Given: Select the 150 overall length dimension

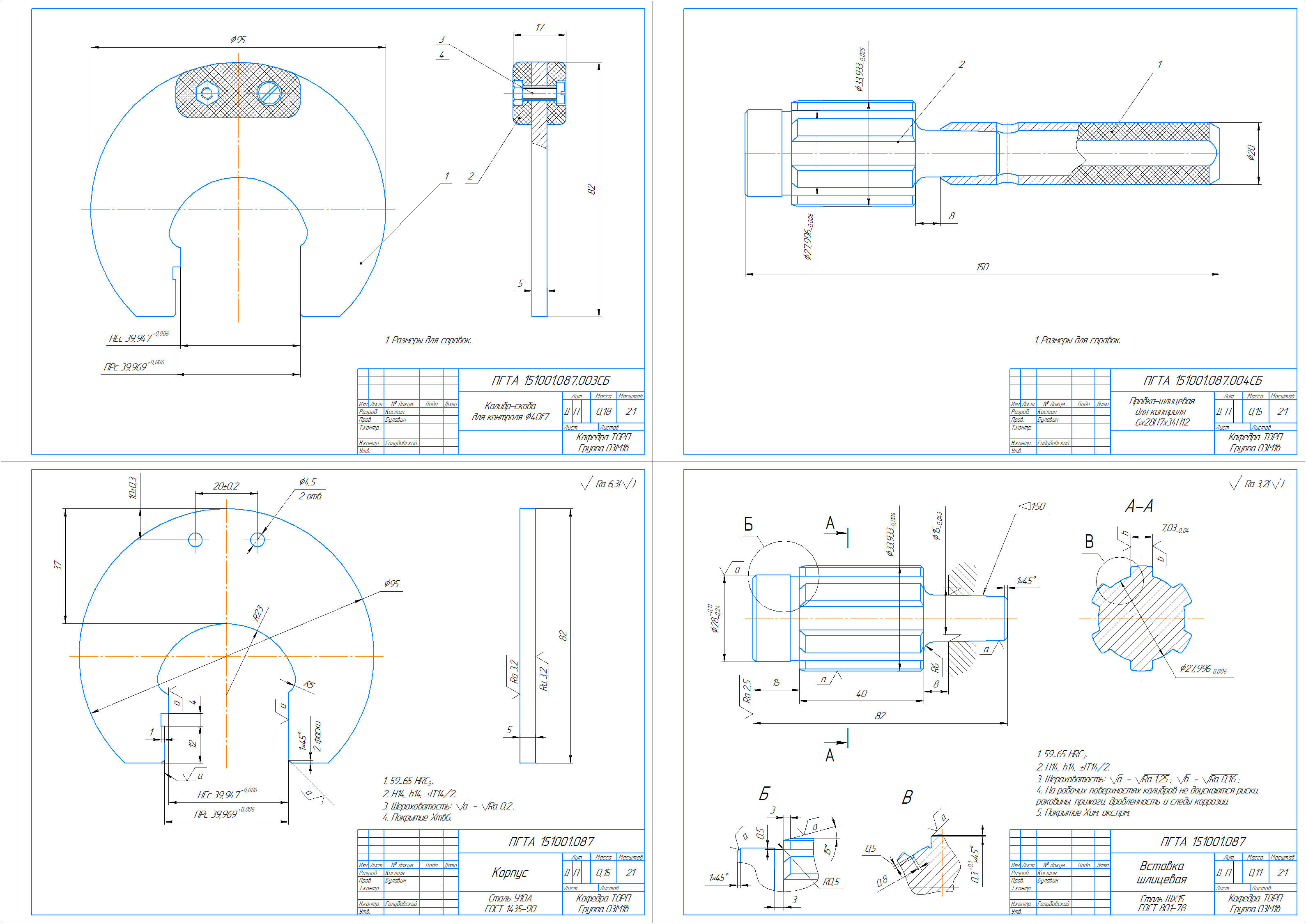Looking at the screenshot, I should point(982,267).
